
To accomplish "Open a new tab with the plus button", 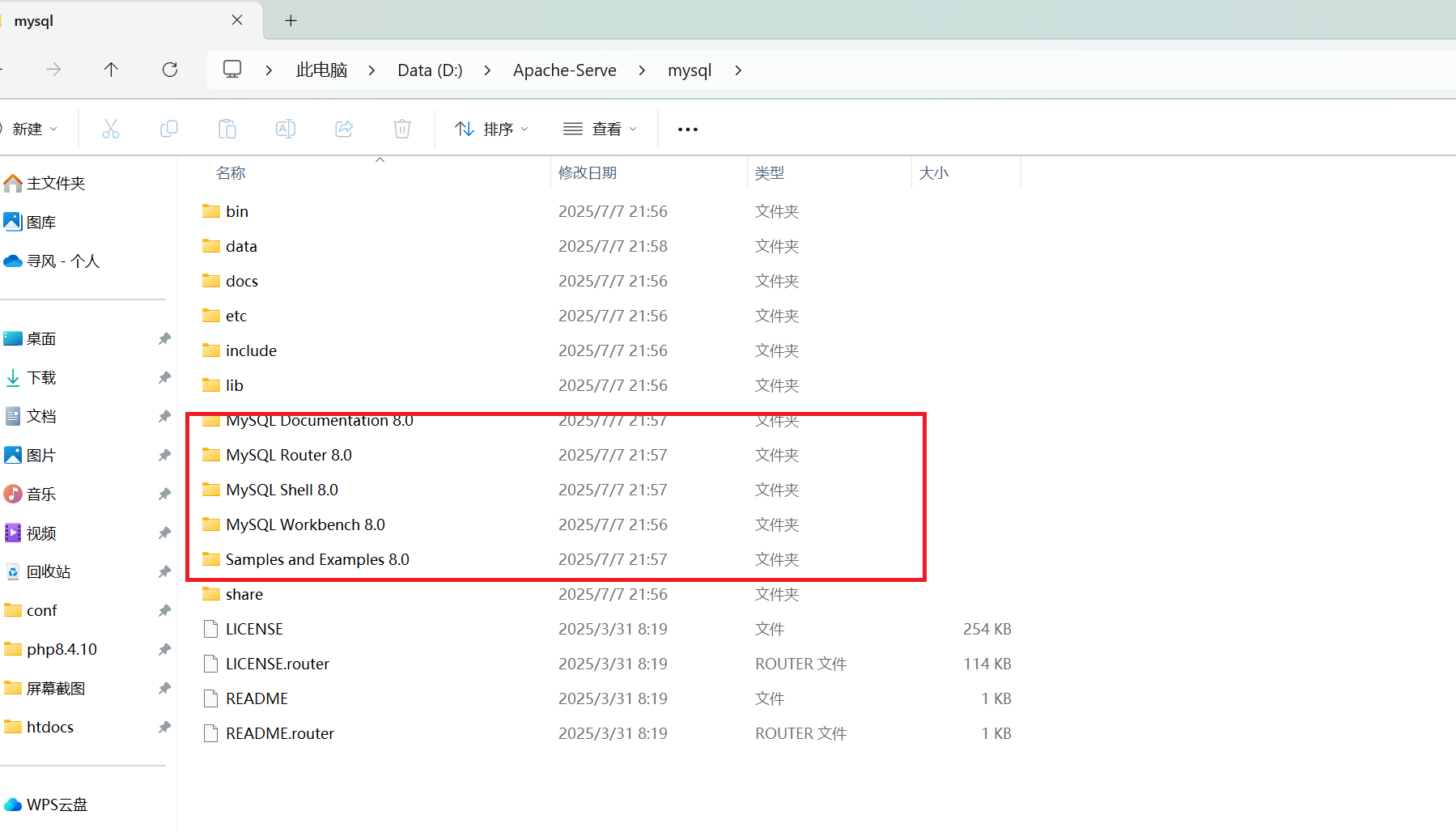I will point(291,20).
